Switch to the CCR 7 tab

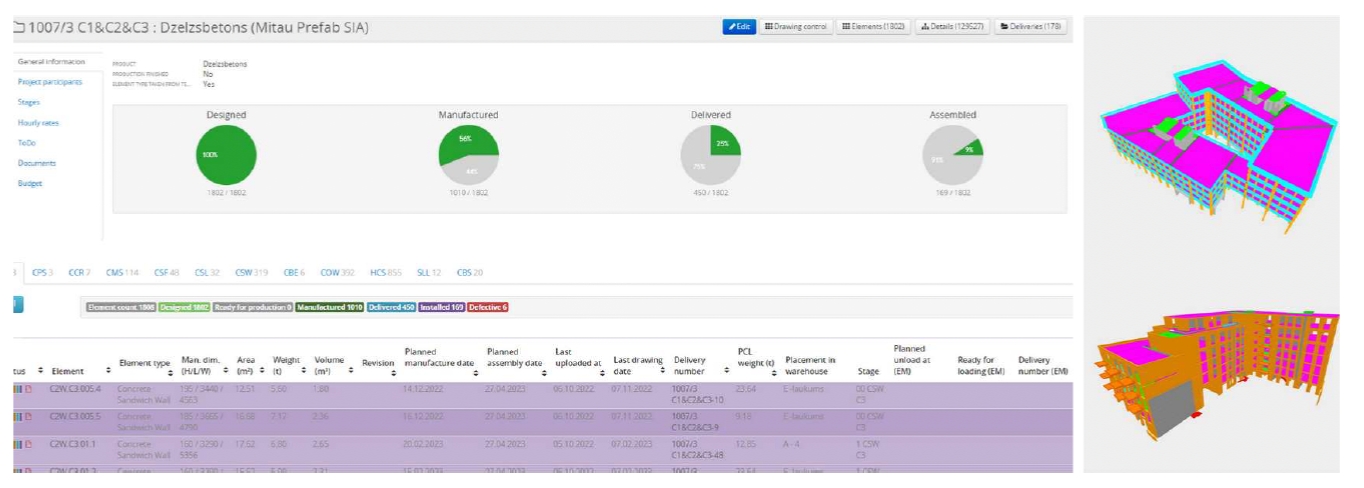point(79,272)
